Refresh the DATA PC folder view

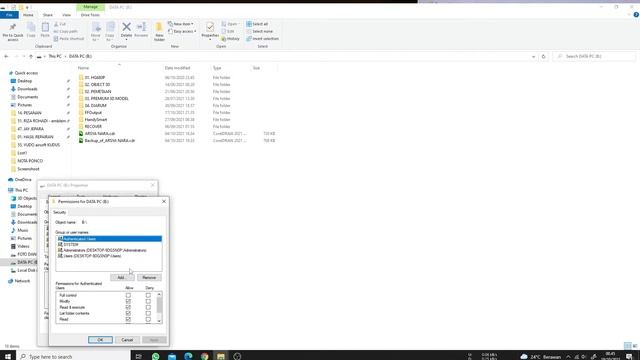point(543,56)
